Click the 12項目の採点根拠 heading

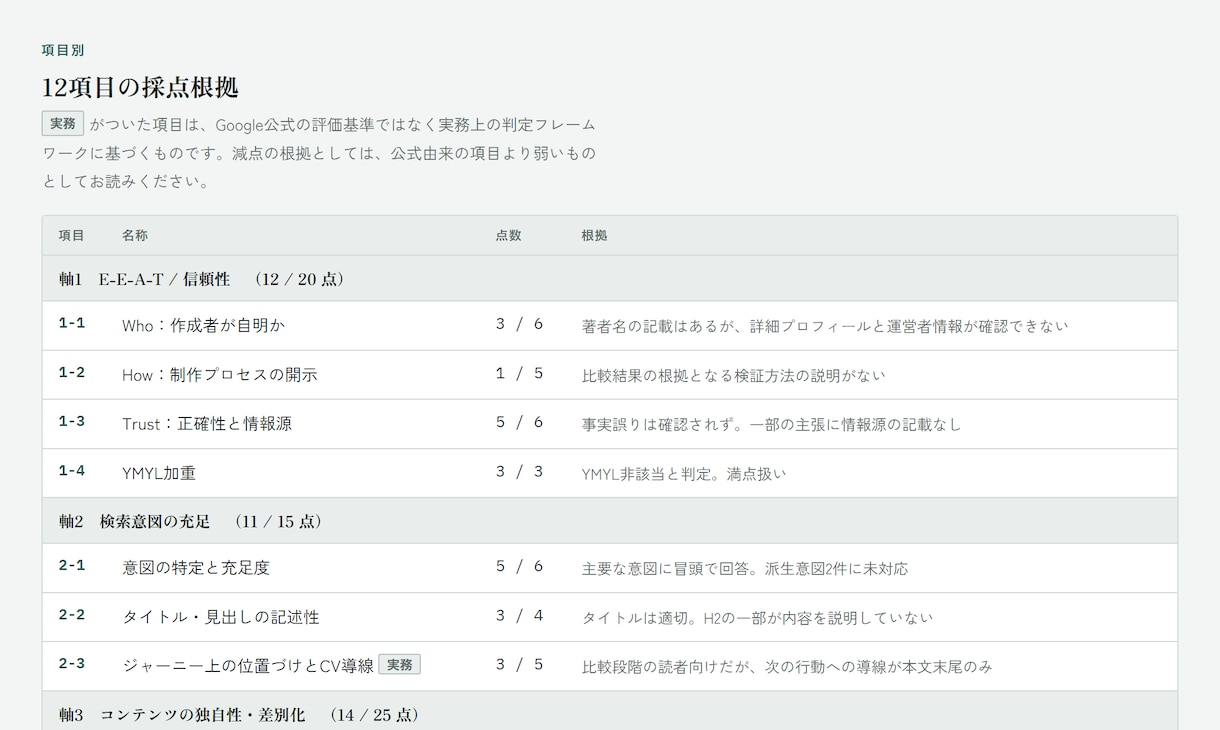(140, 87)
